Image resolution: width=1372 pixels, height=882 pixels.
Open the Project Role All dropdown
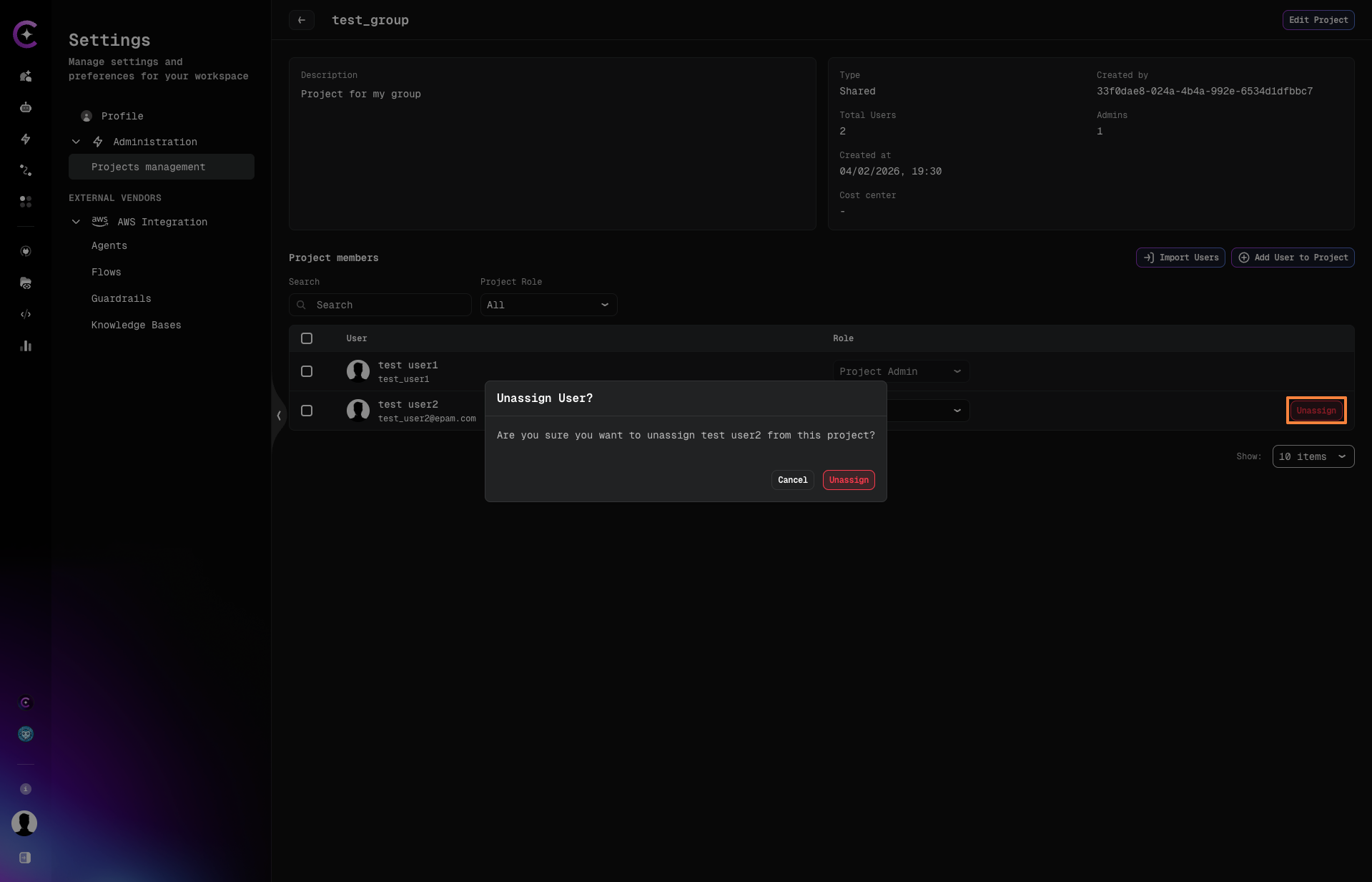(548, 305)
